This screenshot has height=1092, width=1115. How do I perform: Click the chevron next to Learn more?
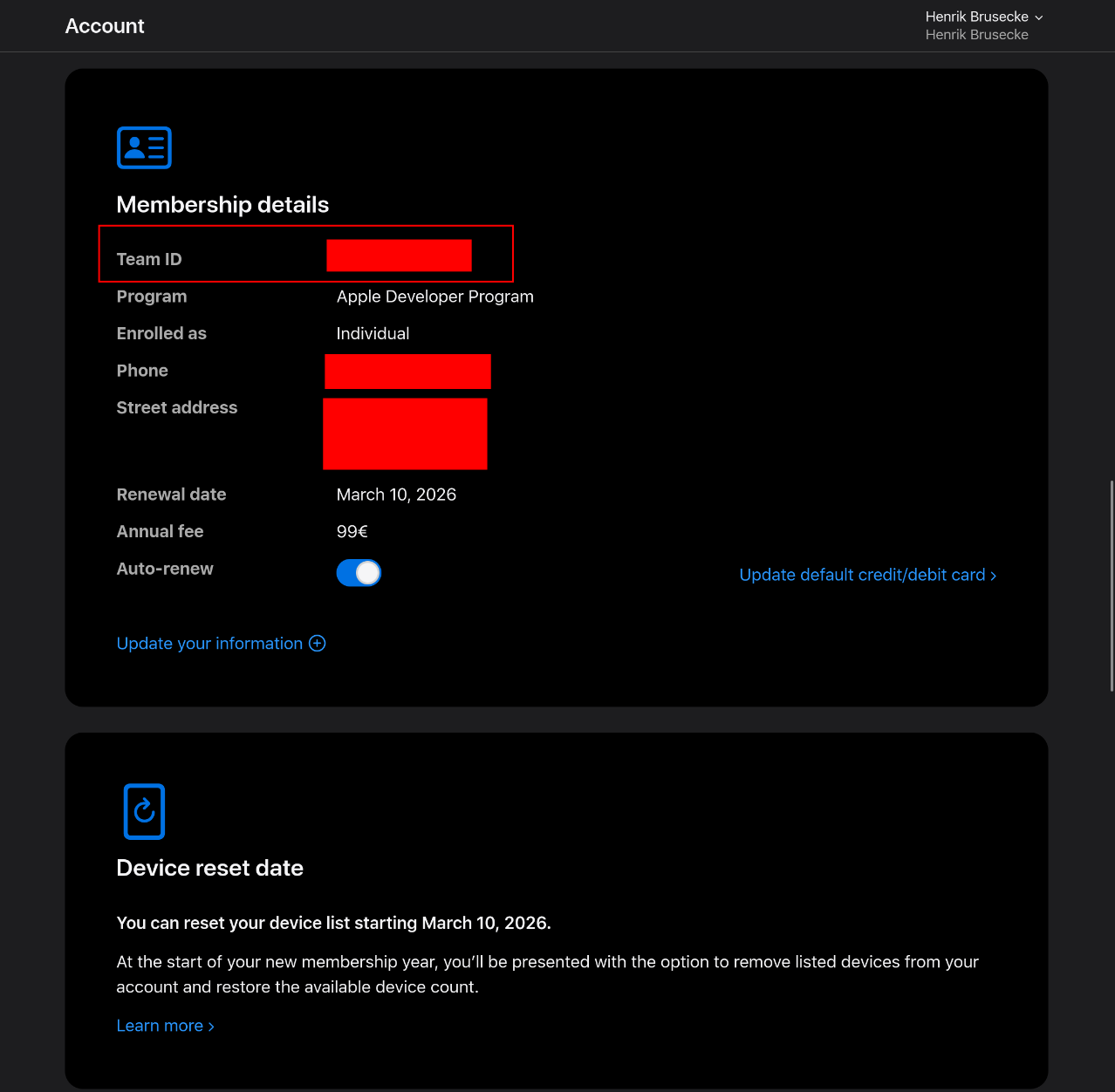209,1026
